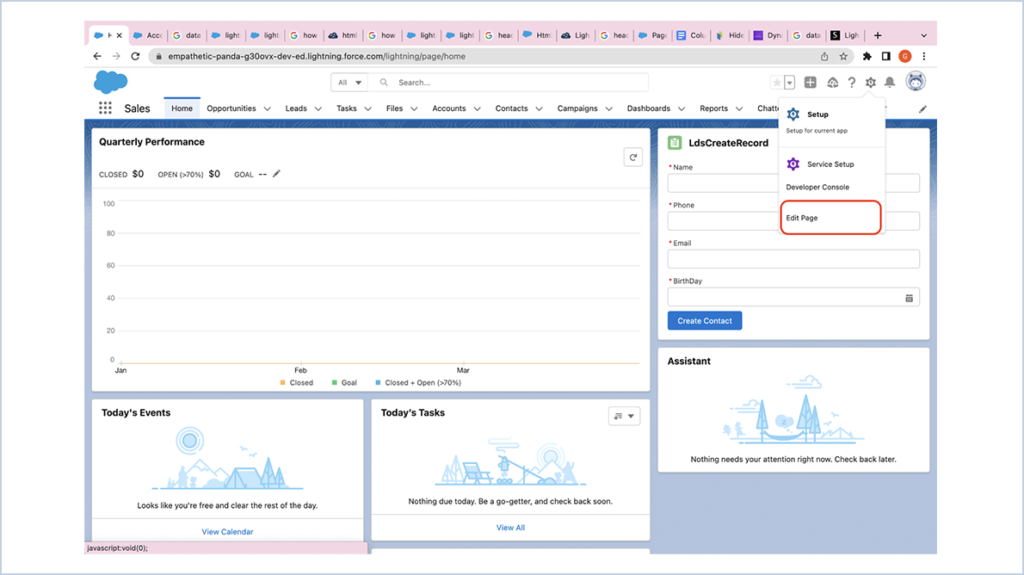
Task: Choose Edit Page in setup menu
Action: (x=831, y=218)
